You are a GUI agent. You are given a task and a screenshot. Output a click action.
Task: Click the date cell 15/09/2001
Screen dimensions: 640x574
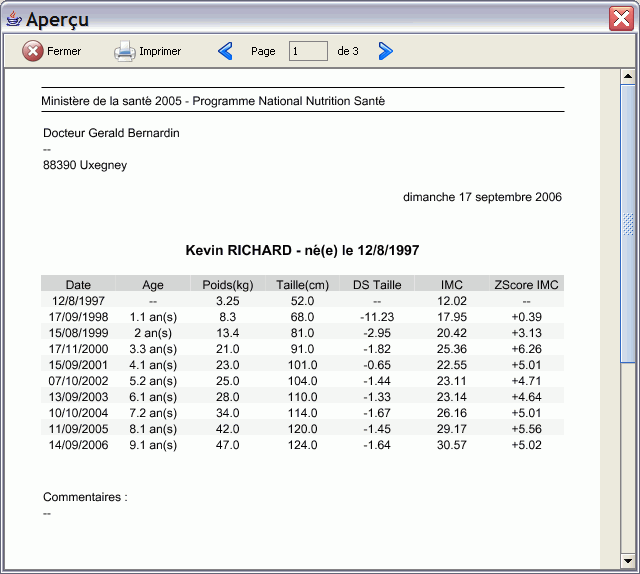tap(78, 365)
